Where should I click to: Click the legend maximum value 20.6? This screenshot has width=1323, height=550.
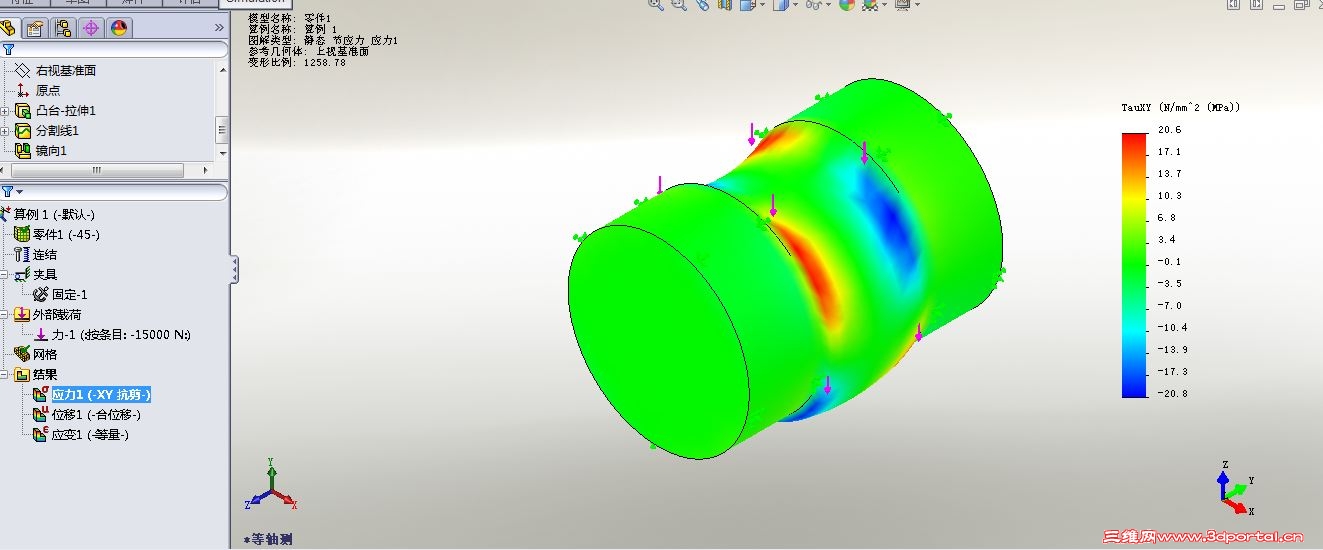click(x=1169, y=130)
